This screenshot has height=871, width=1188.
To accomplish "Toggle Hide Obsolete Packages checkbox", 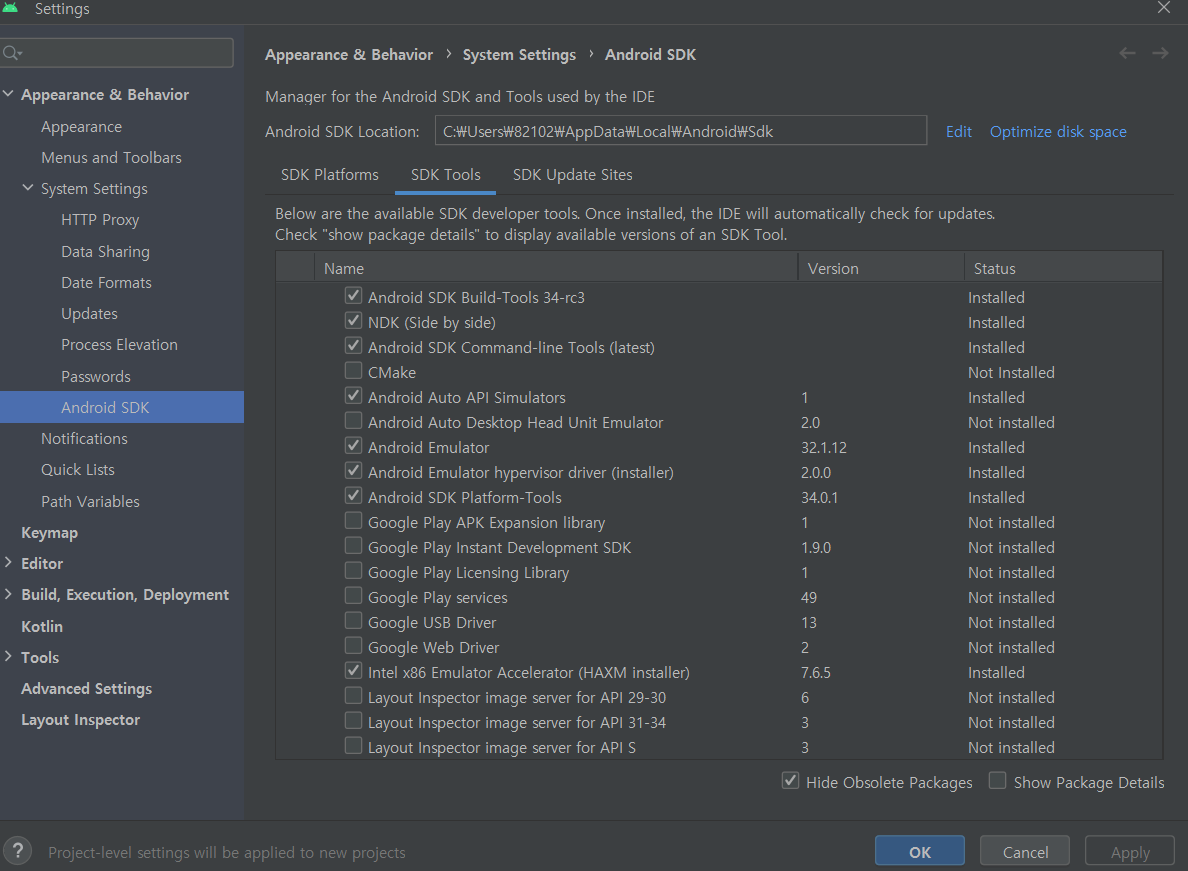I will coord(790,780).
